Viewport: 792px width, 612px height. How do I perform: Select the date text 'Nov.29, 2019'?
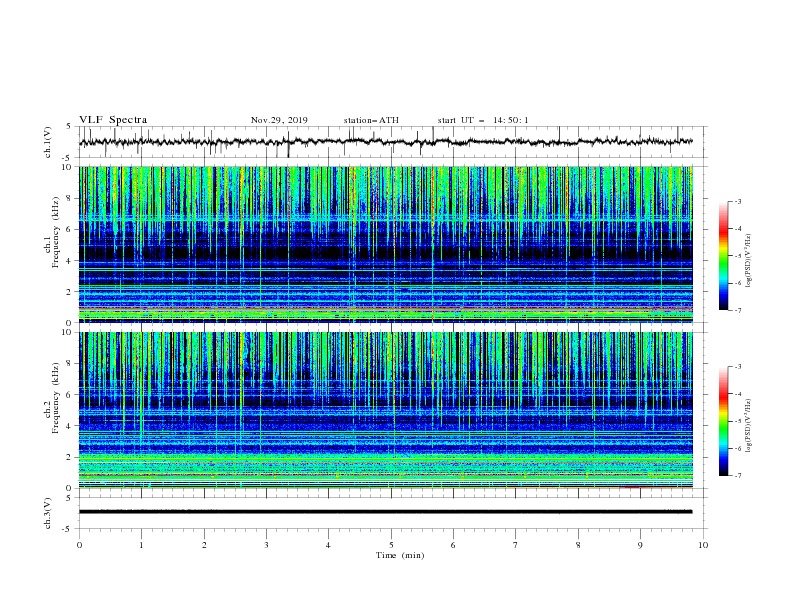pyautogui.click(x=279, y=120)
